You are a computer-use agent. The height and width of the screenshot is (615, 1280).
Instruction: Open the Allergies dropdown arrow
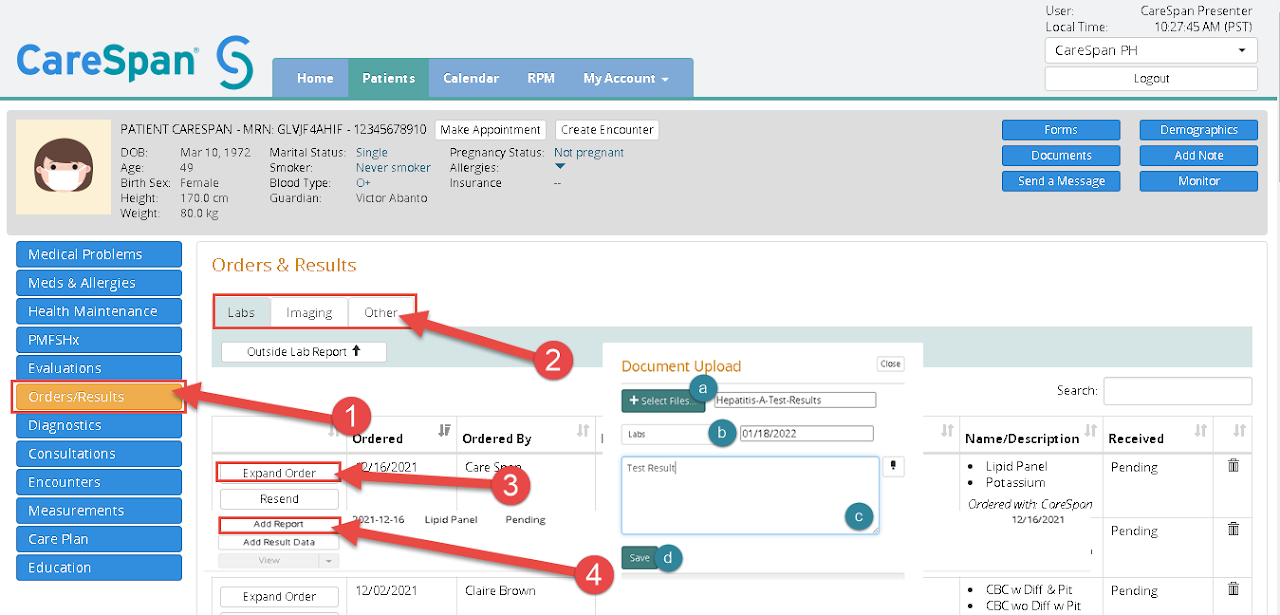pos(560,167)
